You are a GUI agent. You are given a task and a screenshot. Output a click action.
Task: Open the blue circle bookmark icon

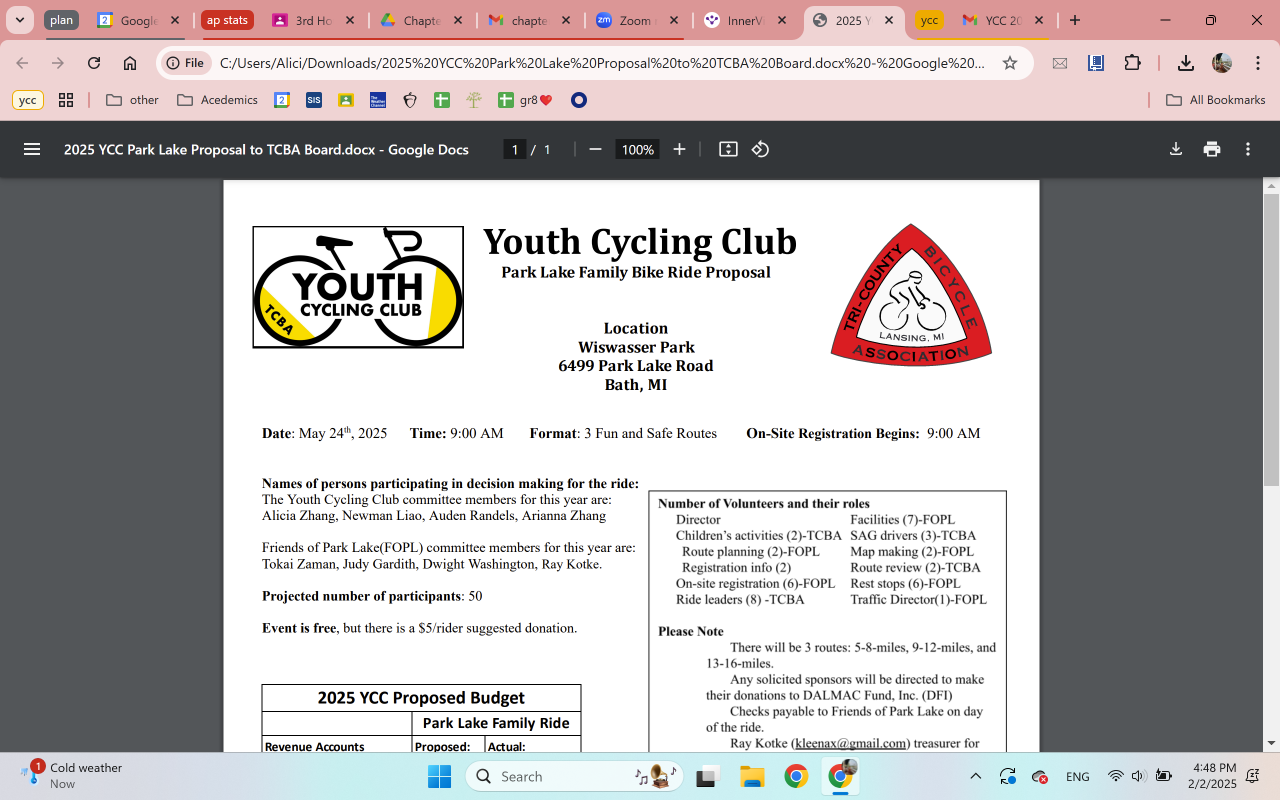578,100
